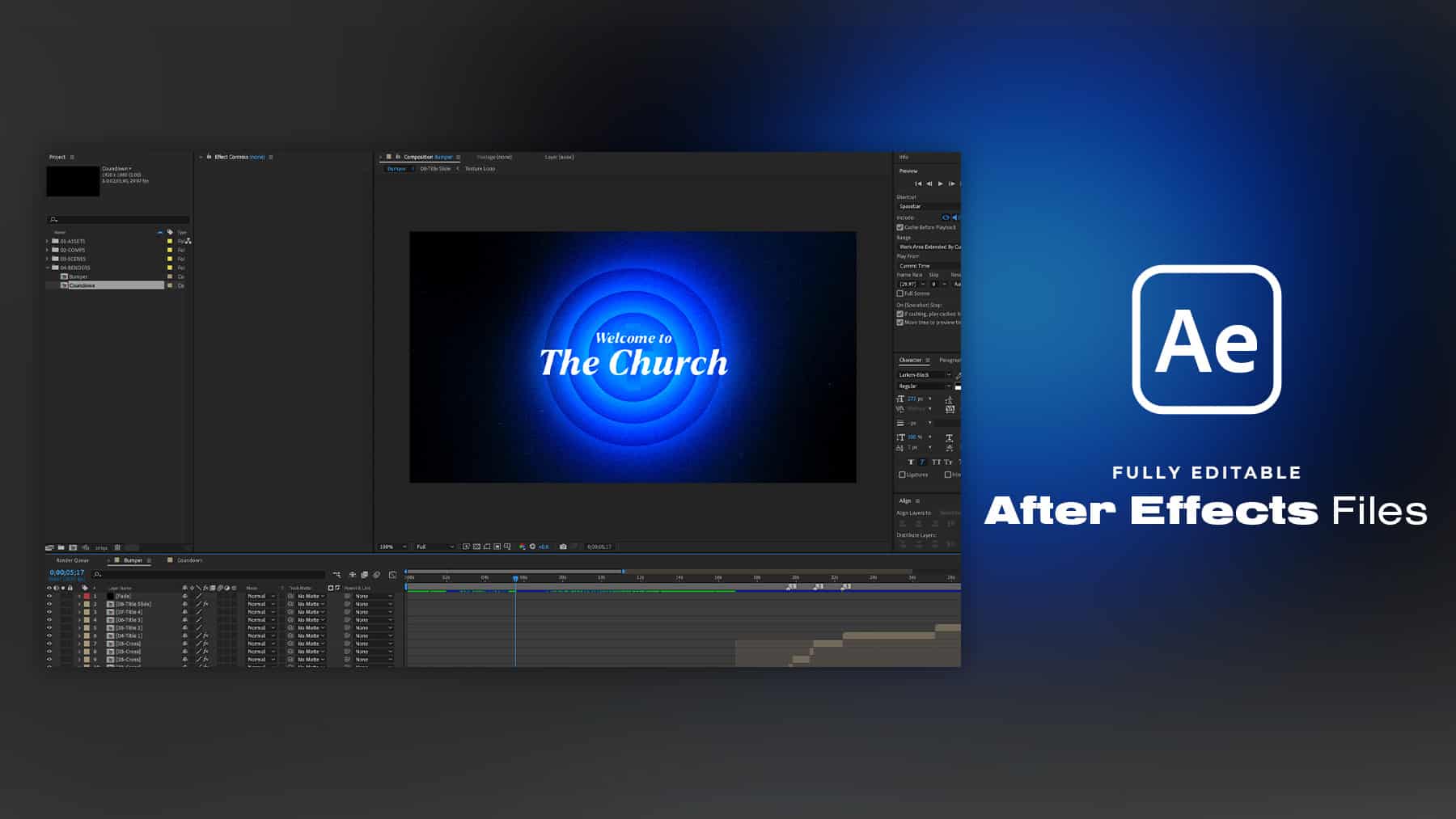This screenshot has width=1456, height=819.
Task: Open the Regular font style dropdown
Action: pyautogui.click(x=925, y=386)
